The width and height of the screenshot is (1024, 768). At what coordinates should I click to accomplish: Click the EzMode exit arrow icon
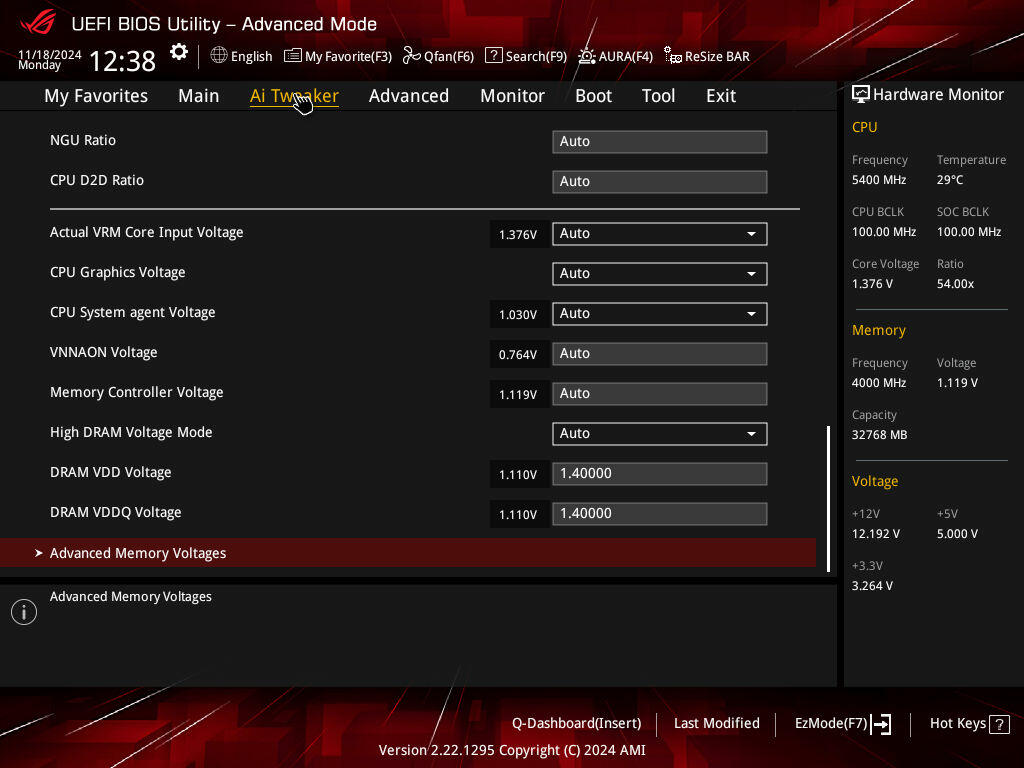tap(881, 724)
